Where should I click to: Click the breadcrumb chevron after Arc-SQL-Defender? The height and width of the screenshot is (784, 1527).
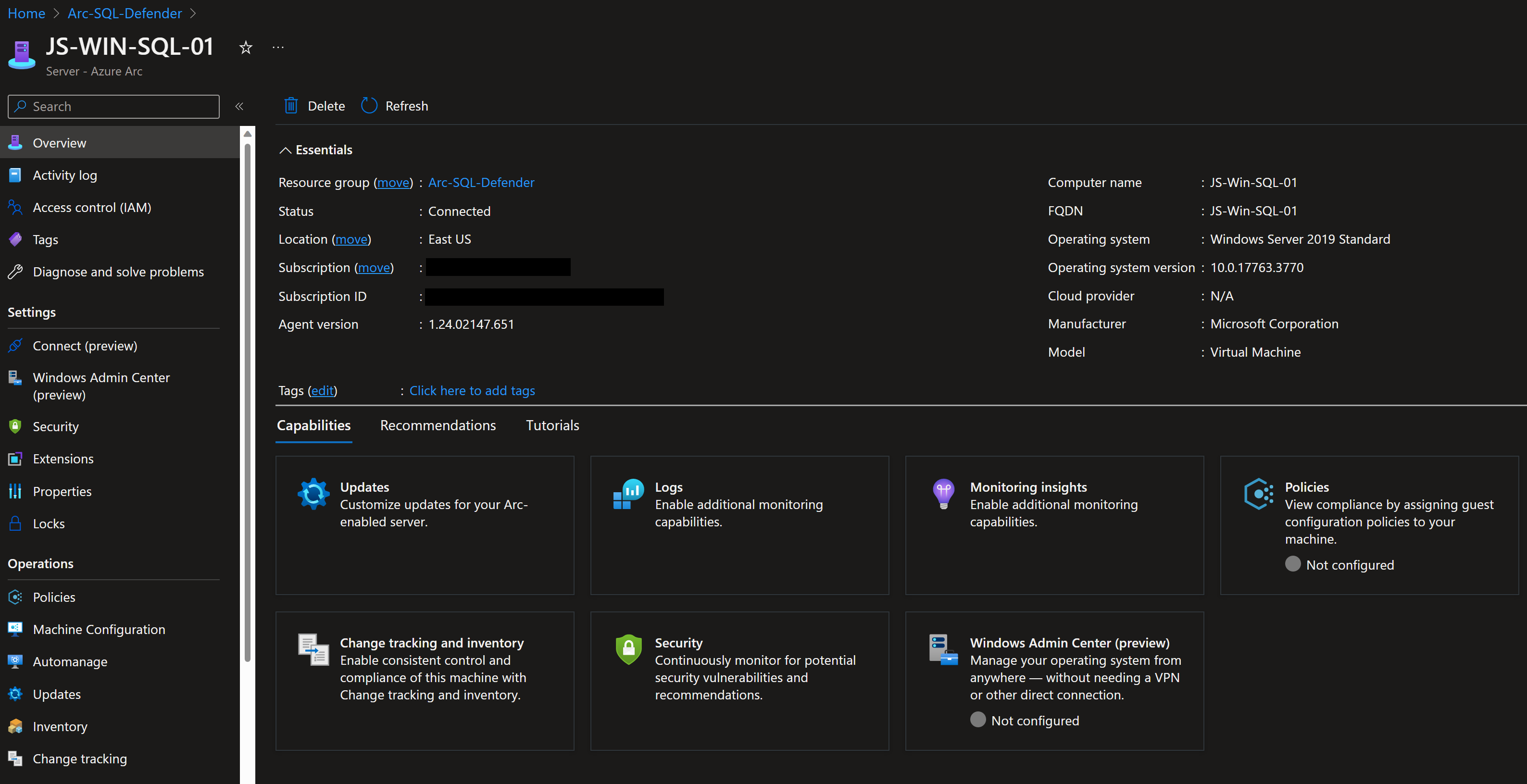[193, 13]
